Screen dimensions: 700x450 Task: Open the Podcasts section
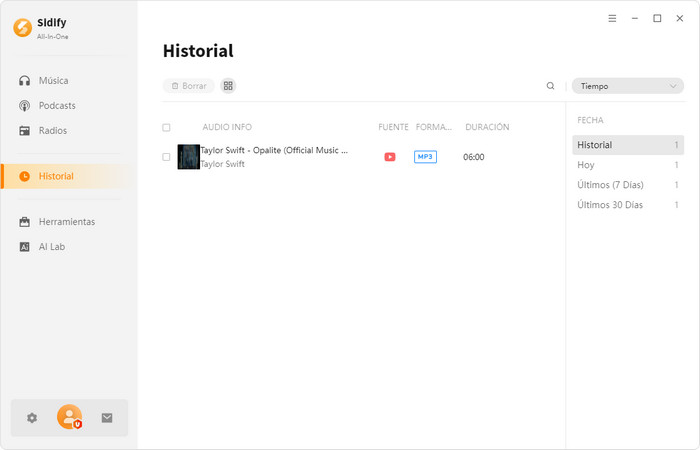point(57,106)
